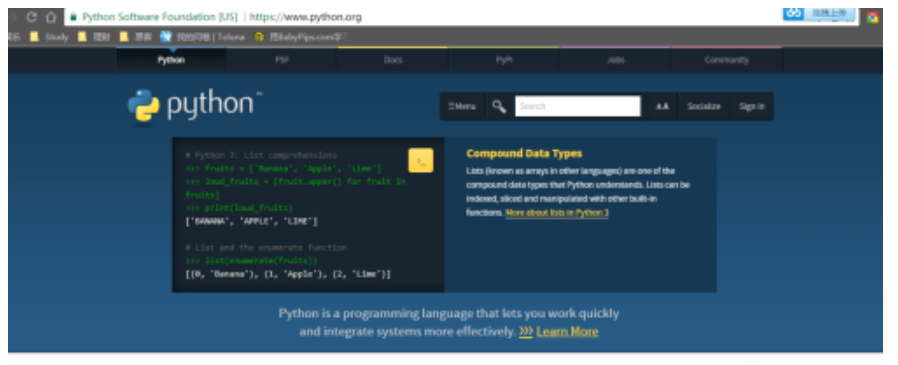Adjust text size with the A A button

[x=662, y=106]
